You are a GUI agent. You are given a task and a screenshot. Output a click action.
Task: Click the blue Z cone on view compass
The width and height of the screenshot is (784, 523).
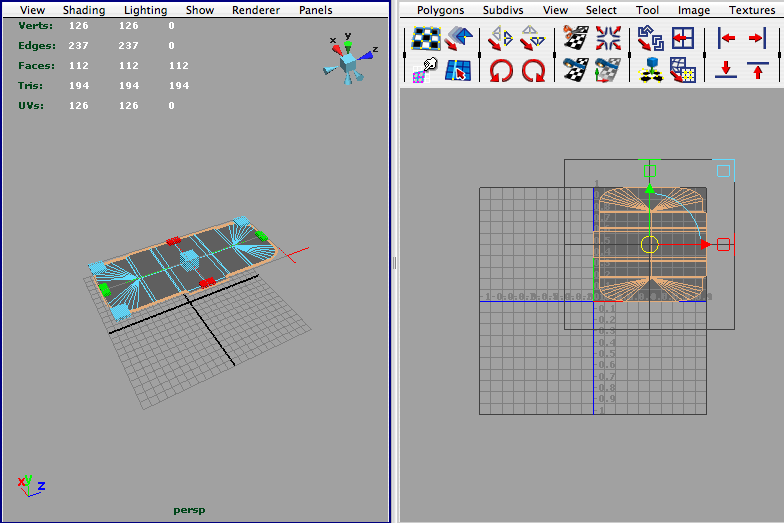(x=366, y=56)
